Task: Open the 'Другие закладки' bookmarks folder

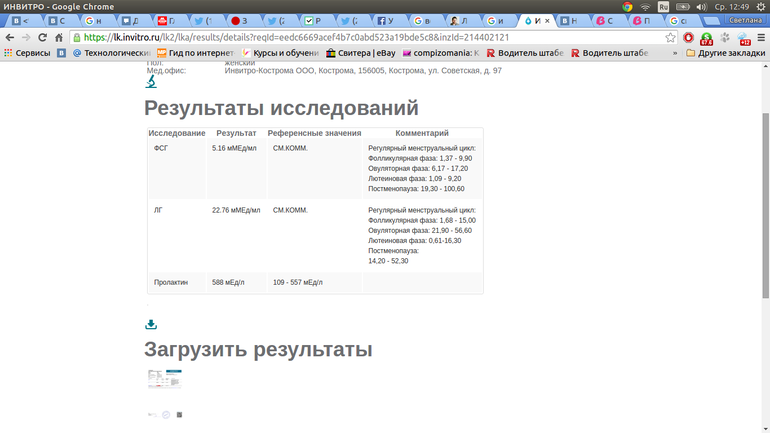Action: click(725, 53)
